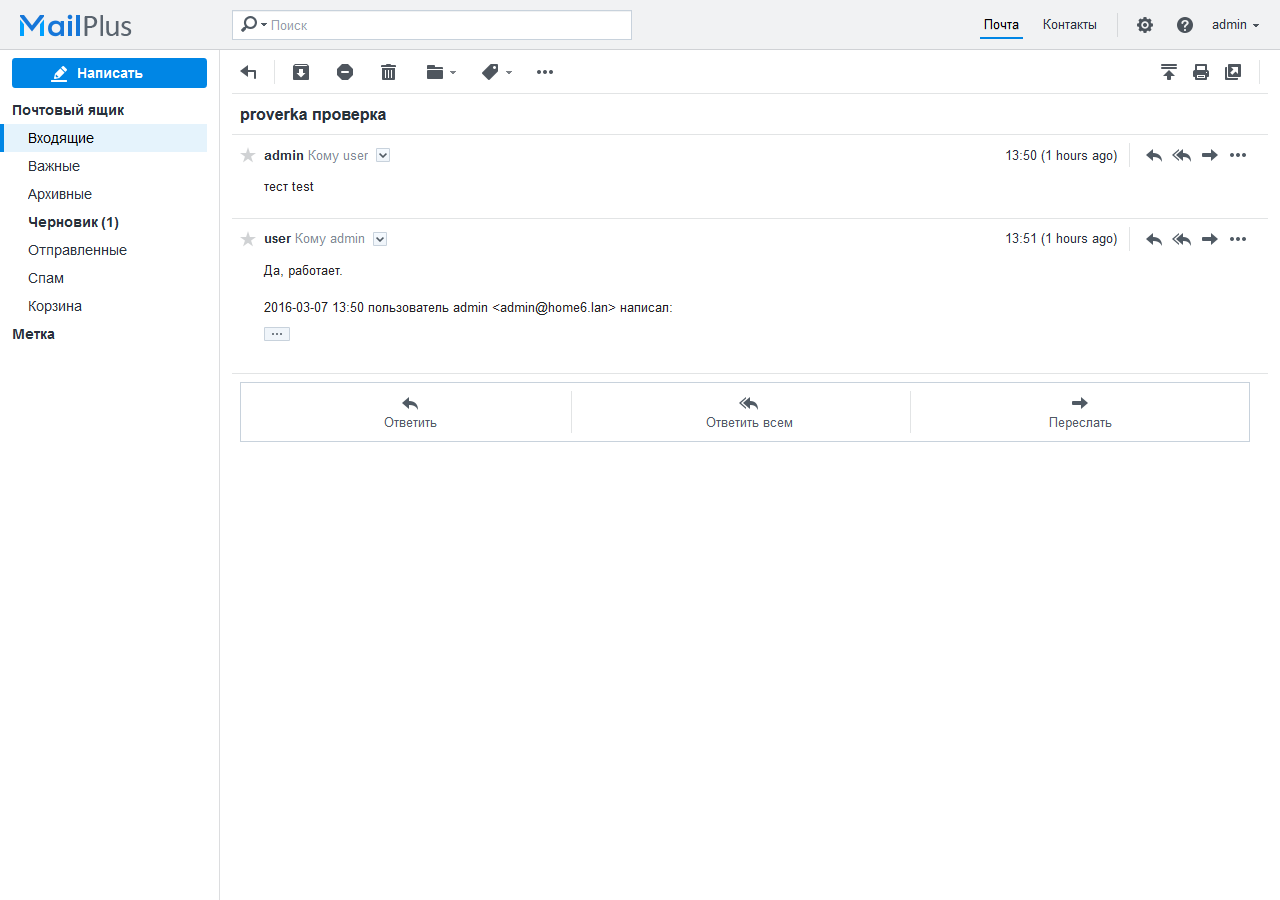Click into the Поиск search field

[x=448, y=25]
